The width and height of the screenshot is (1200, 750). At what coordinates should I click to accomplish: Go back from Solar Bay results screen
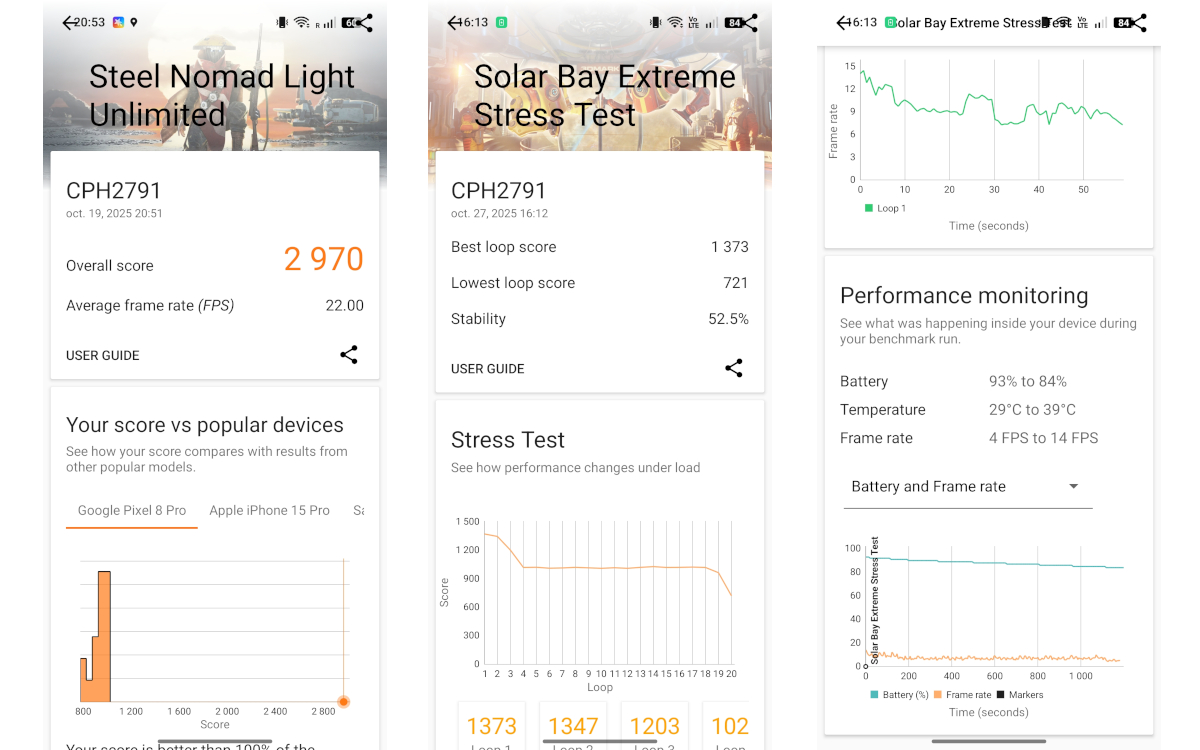[453, 23]
